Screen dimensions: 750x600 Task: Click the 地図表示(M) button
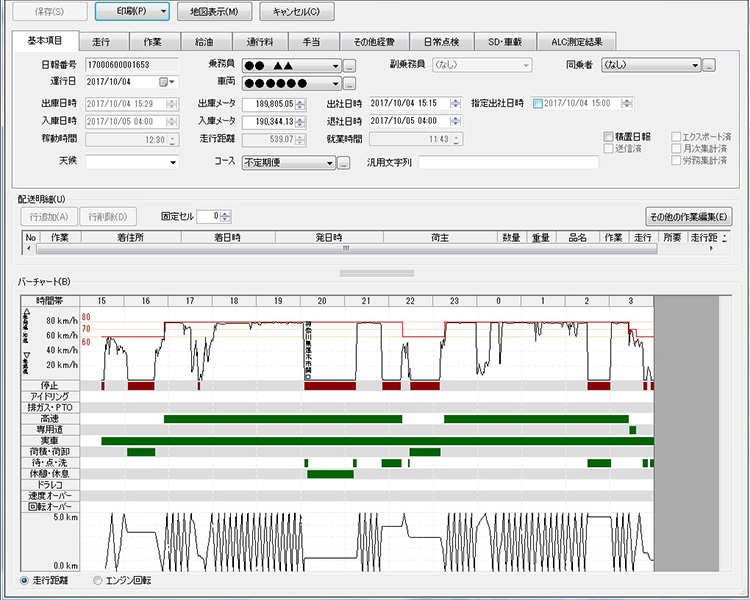(214, 12)
